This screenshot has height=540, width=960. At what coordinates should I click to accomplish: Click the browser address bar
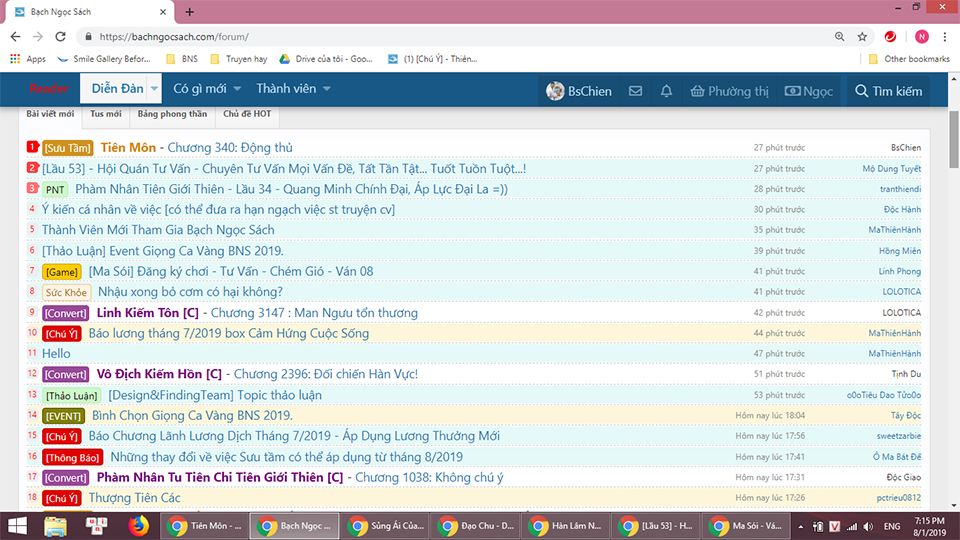coord(450,37)
